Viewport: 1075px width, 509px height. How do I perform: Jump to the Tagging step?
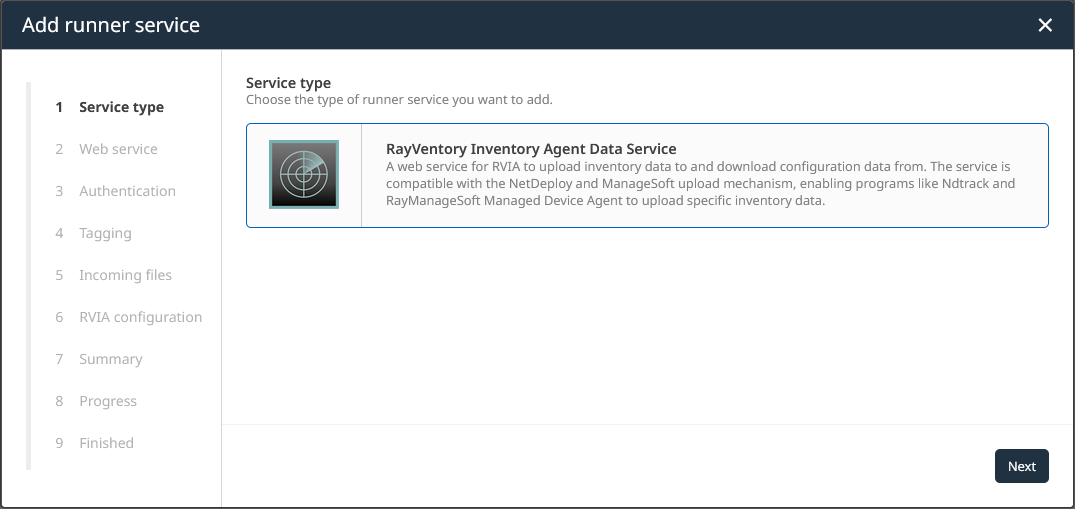click(x=105, y=233)
